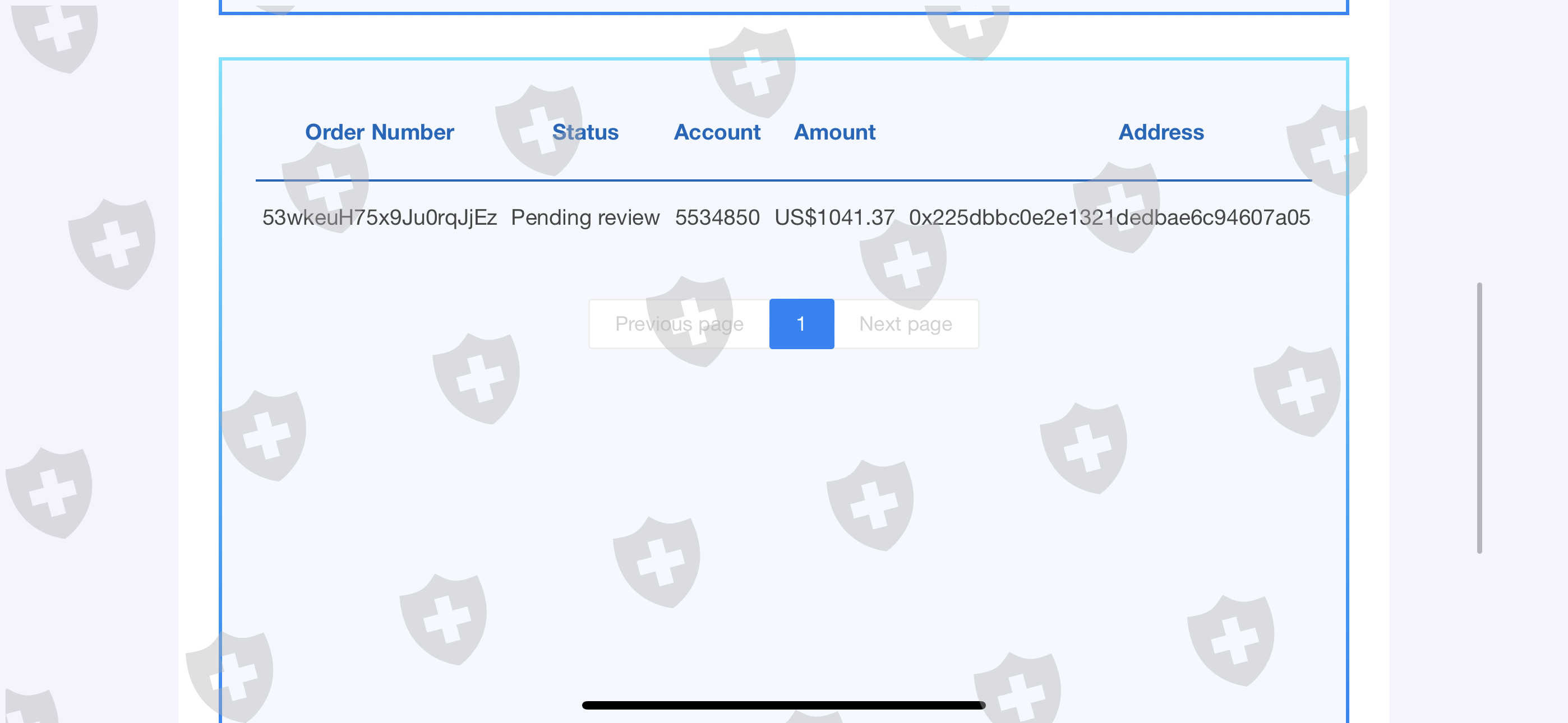Click the Address column header
The height and width of the screenshot is (723, 1568).
(1161, 132)
